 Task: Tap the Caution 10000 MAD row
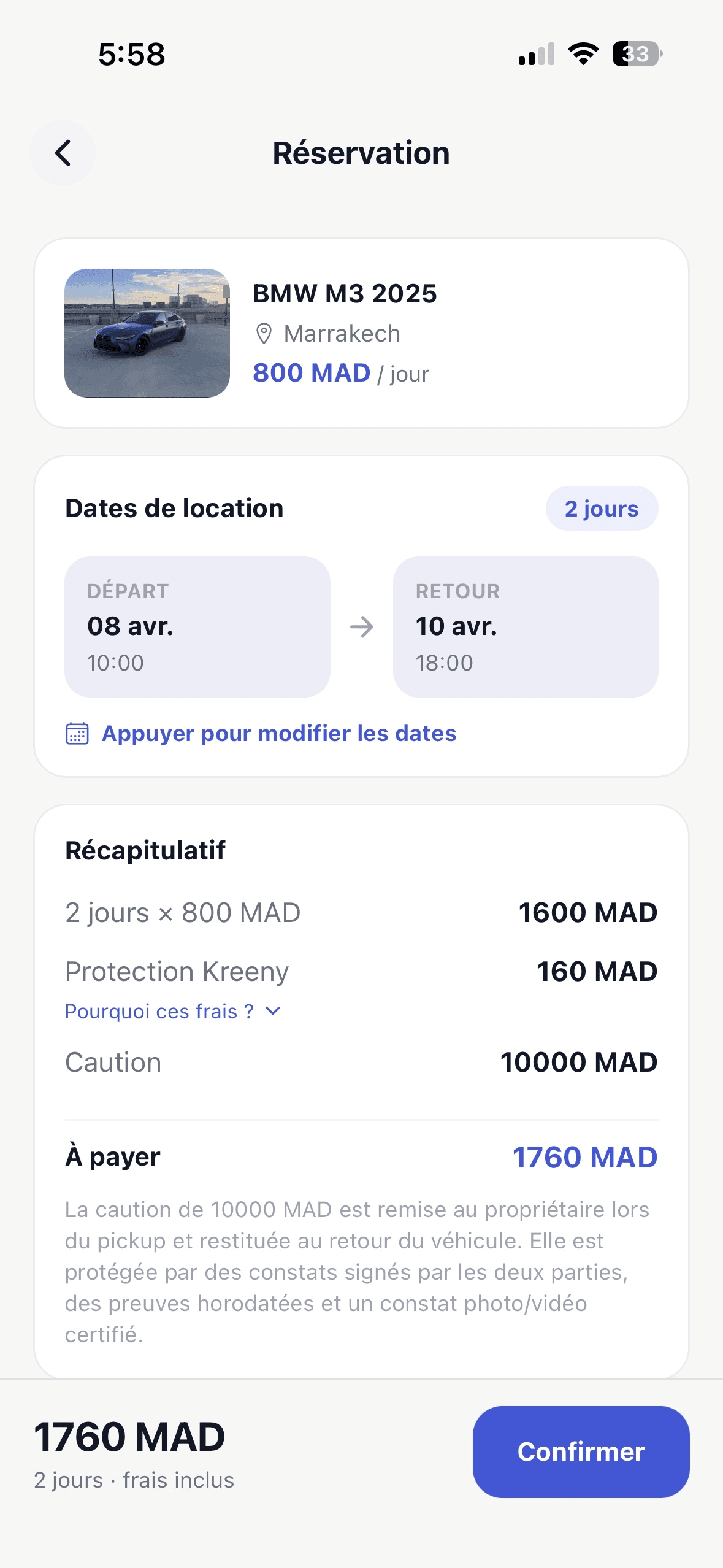tap(361, 1063)
